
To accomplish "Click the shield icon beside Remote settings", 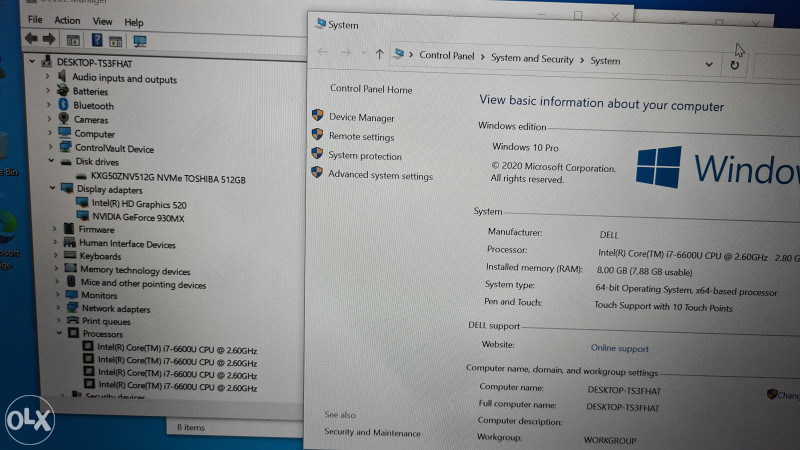I will coord(317,134).
